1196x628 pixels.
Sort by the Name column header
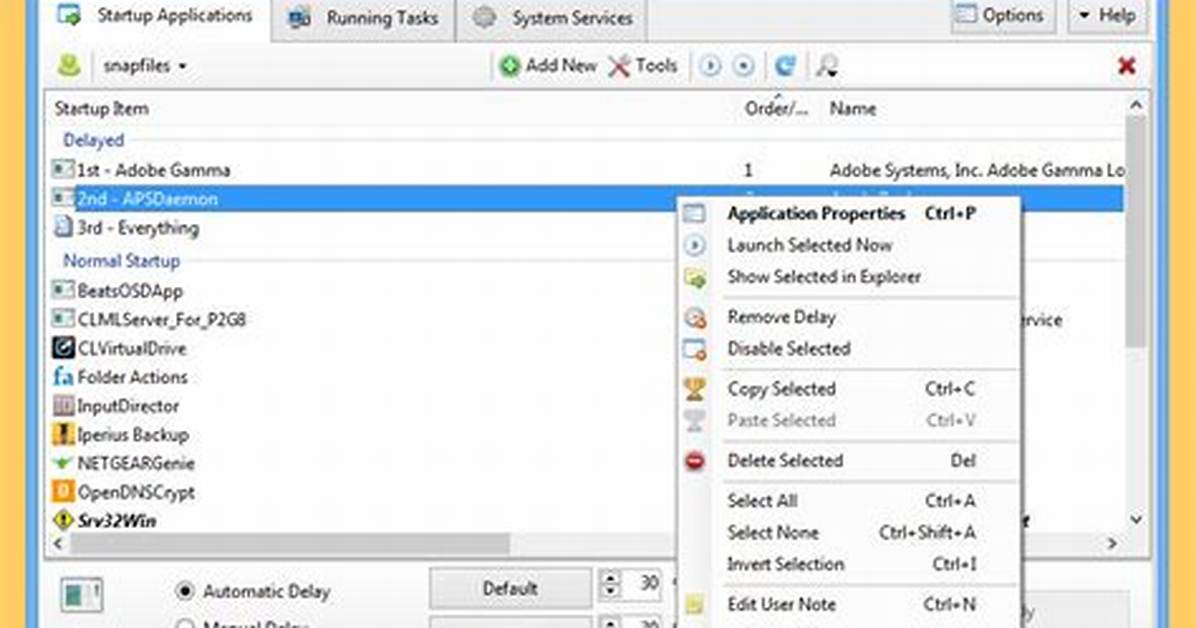[x=853, y=109]
